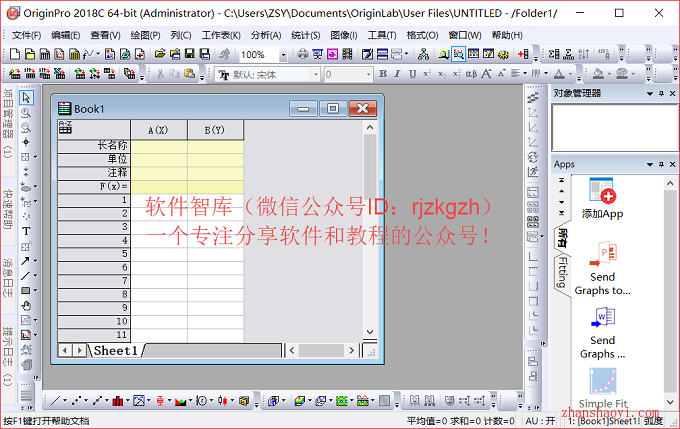Click the new workbook icon in the toolbar
Image resolution: width=680 pixels, height=429 pixels.
click(x=45, y=54)
